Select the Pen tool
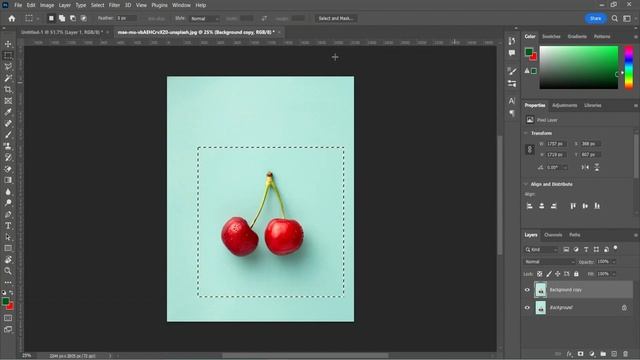640x360 pixels. [x=8, y=214]
